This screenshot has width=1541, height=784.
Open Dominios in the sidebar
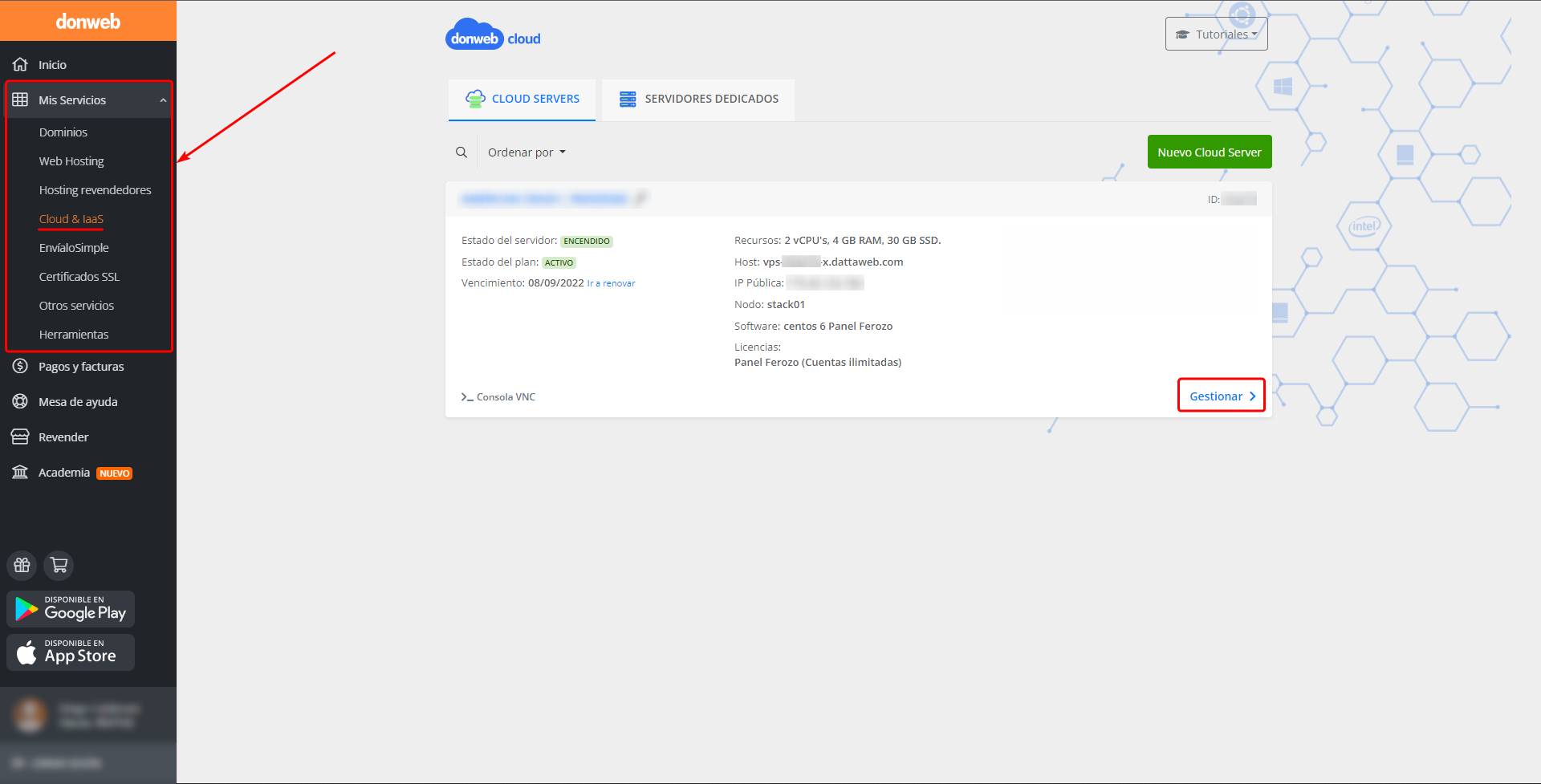pos(63,132)
